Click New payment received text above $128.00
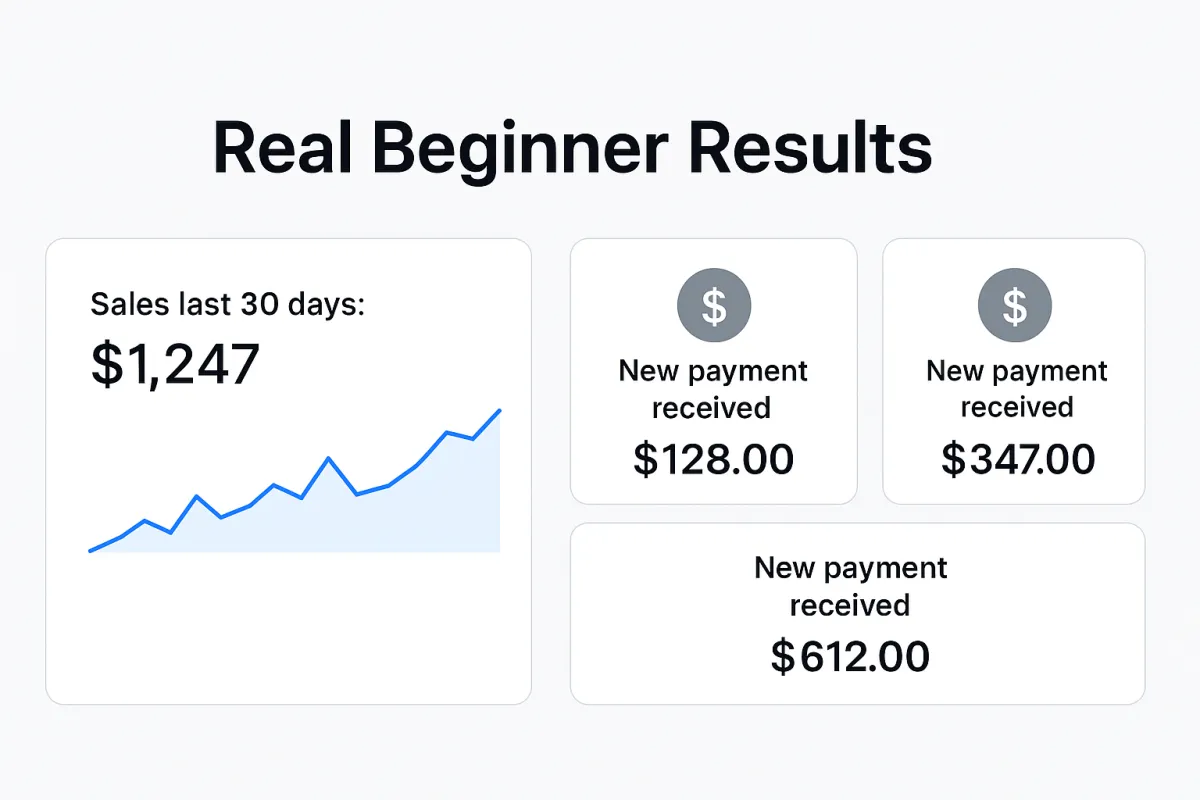Viewport: 1200px width, 800px height. coord(713,389)
